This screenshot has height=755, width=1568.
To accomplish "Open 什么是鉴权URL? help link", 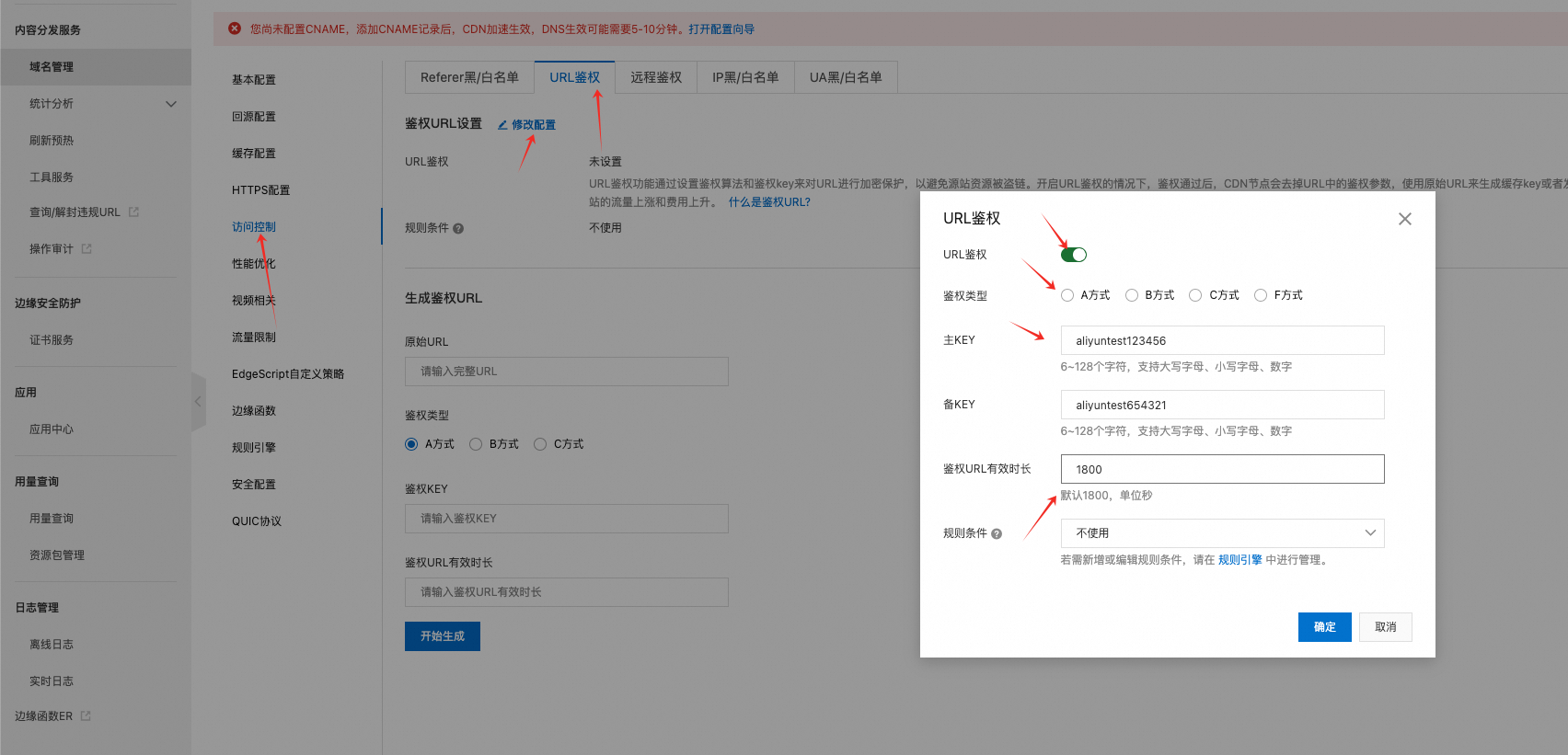I will 769,202.
